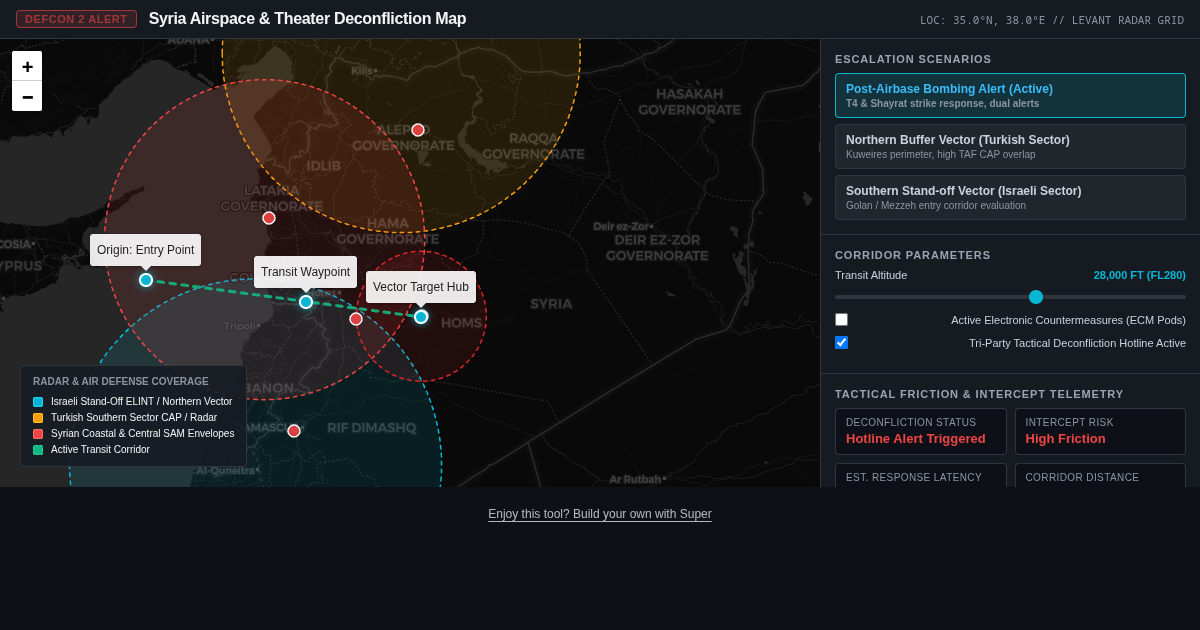Click the red marker near Latakia Governorate
1200x630 pixels.
point(269,218)
